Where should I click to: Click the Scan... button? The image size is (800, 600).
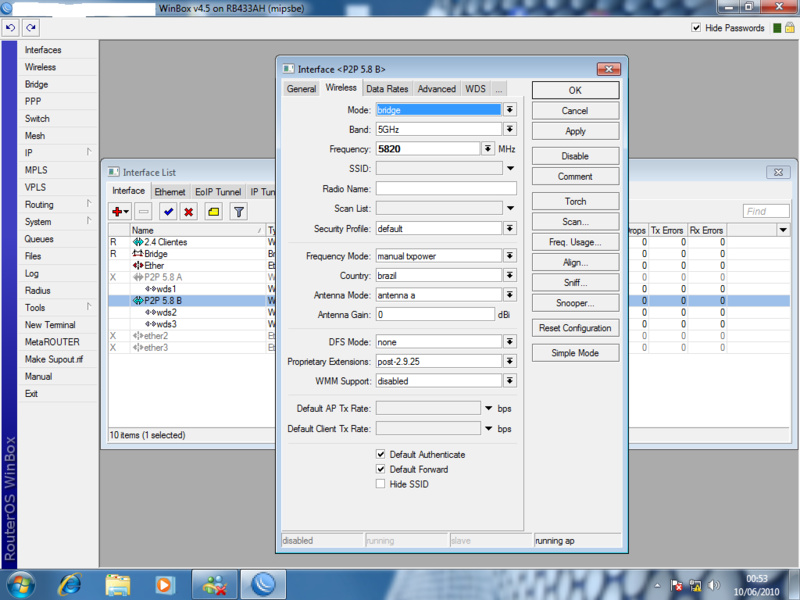pos(576,221)
